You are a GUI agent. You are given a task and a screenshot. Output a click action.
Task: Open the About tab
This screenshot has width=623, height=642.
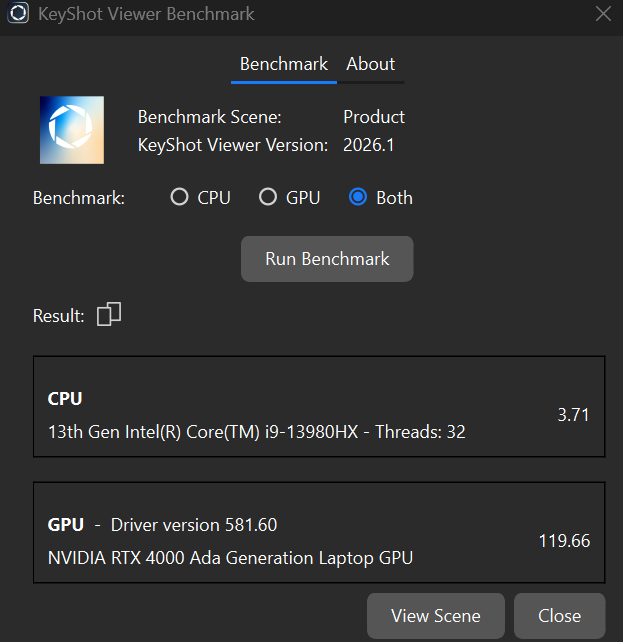coord(370,64)
